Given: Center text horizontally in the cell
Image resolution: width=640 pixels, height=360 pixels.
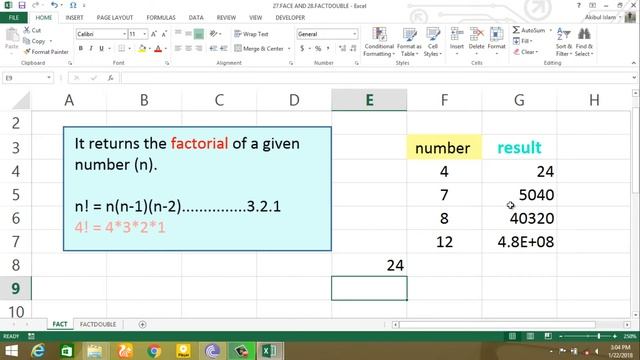Looking at the screenshot, I should 188,49.
